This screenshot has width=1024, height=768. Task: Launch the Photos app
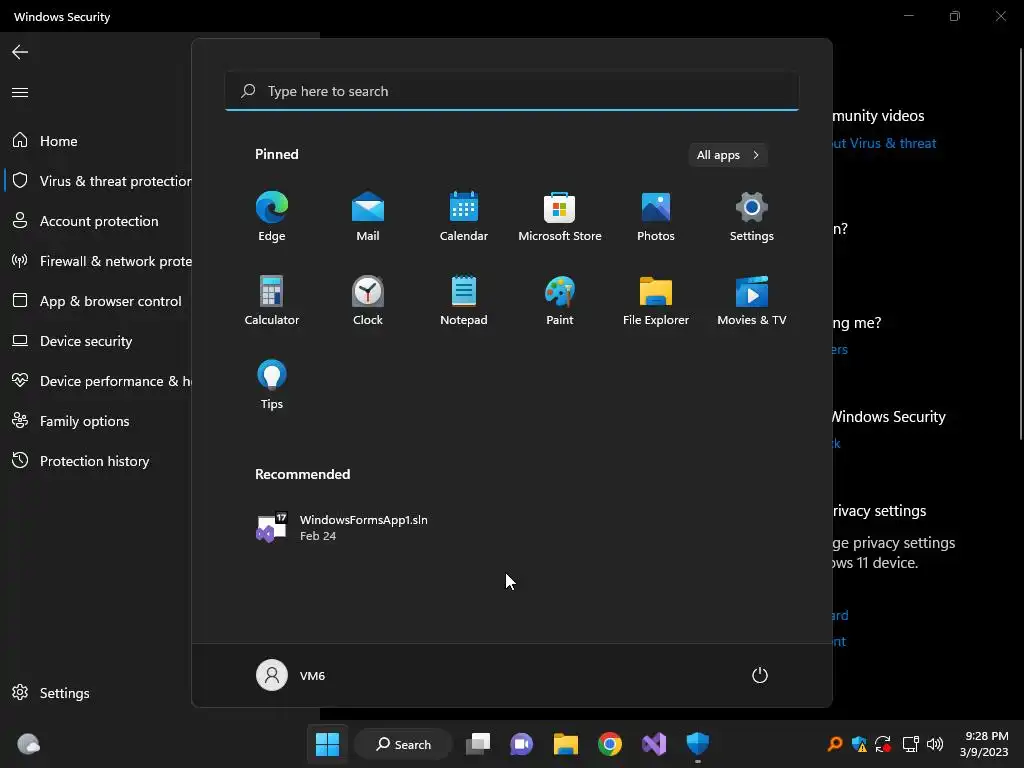656,216
